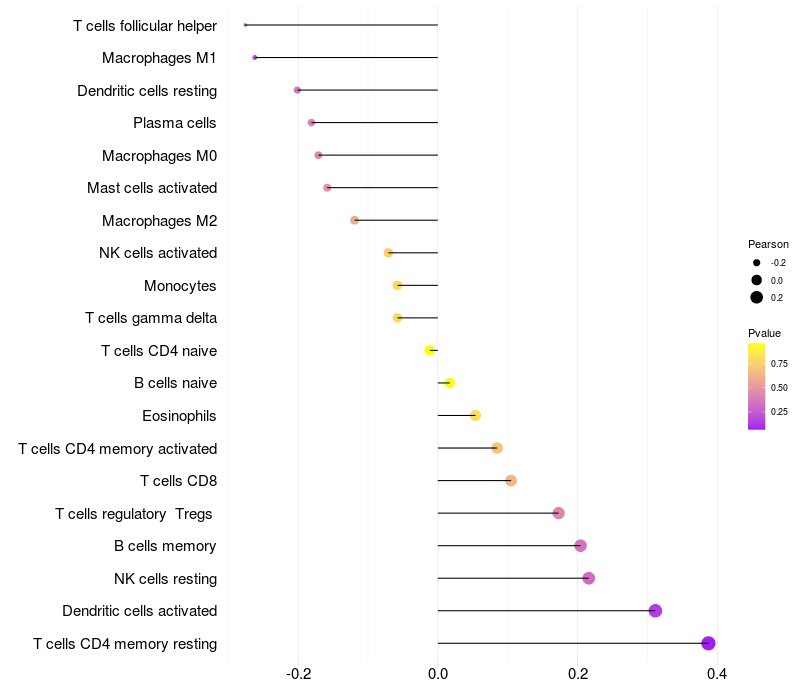Viewport: 800px width, 700px height.
Task: Click the Pearson 0.2 size legend circle
Action: [x=757, y=297]
